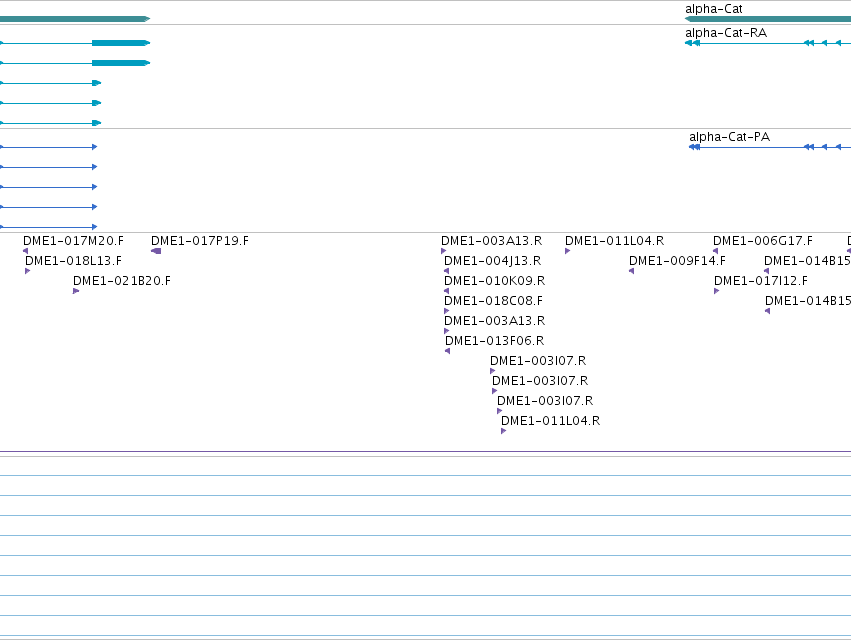Click the DME1-017I12.F label

[x=761, y=281]
